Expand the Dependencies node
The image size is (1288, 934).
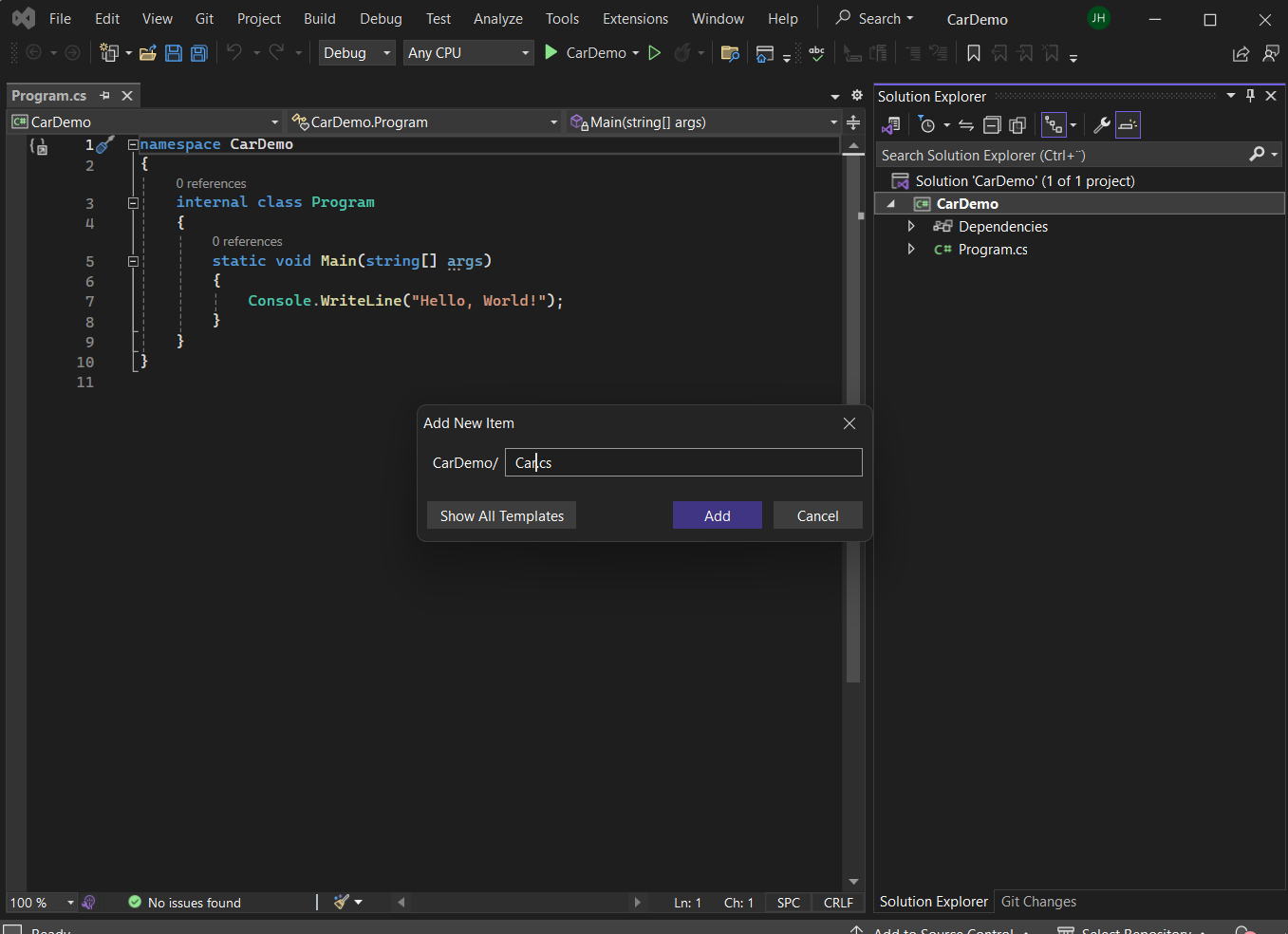(911, 226)
